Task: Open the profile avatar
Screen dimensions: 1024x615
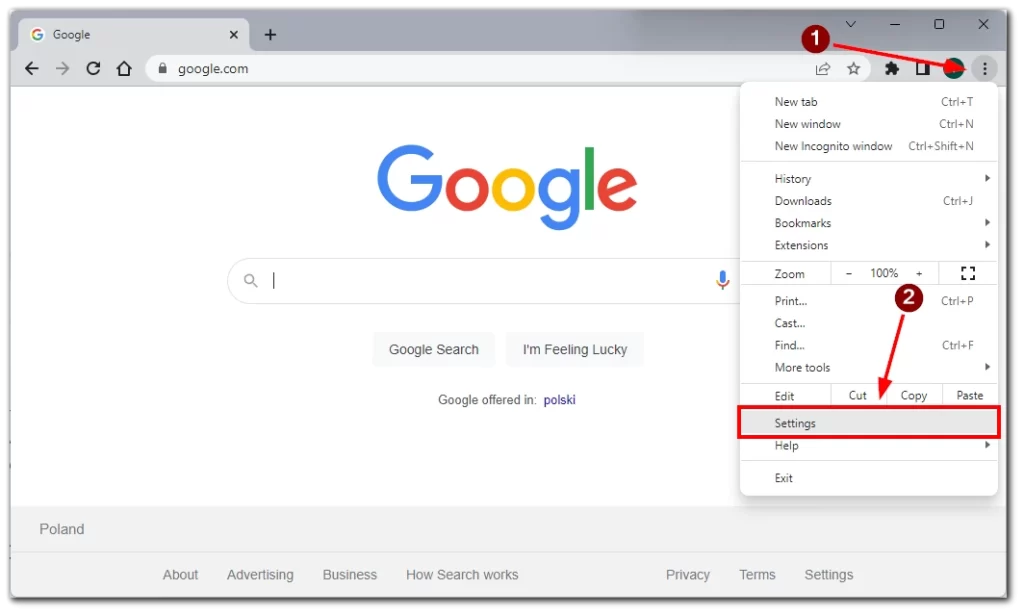Action: pyautogui.click(x=953, y=69)
